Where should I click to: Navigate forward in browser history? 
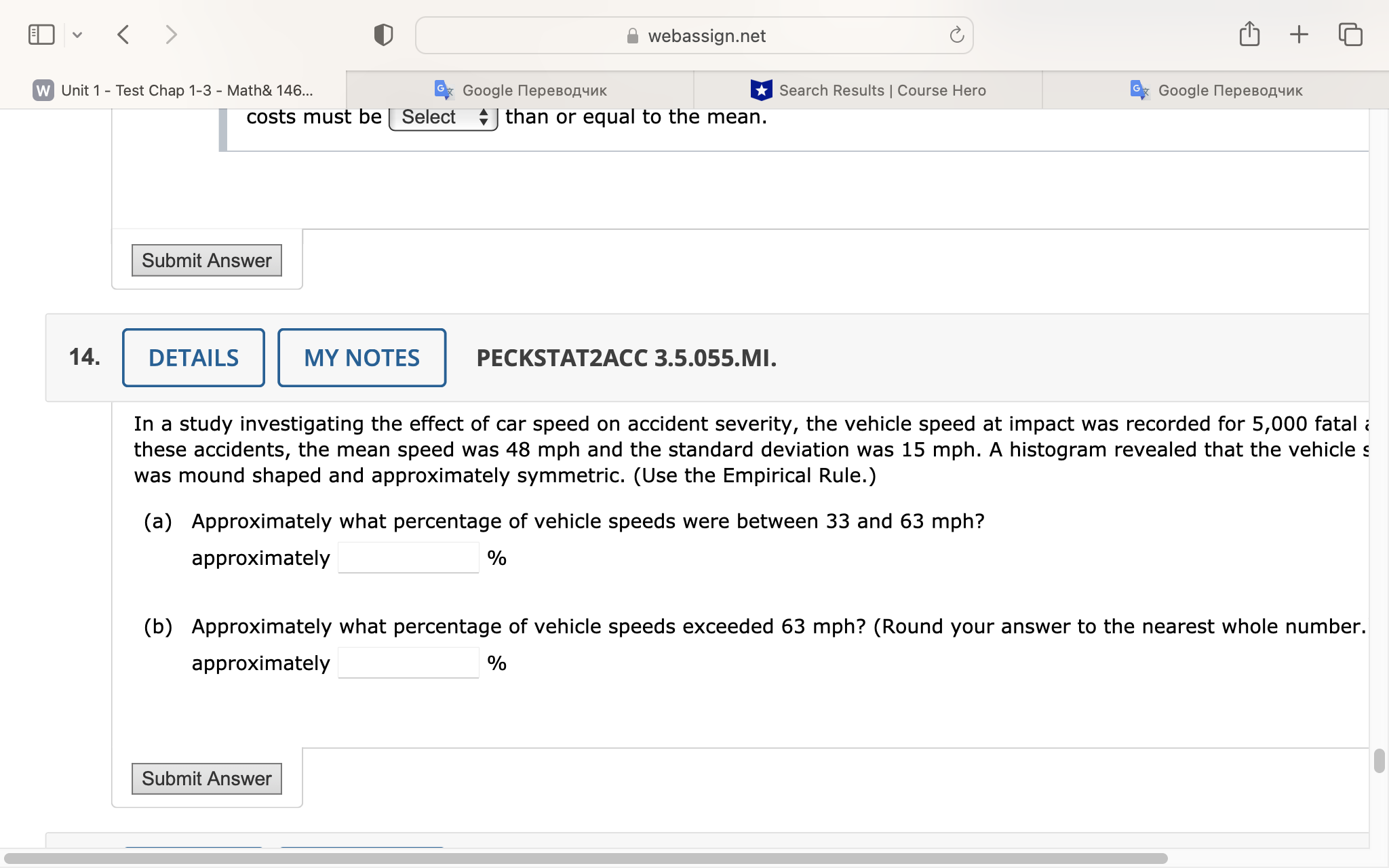pyautogui.click(x=170, y=34)
